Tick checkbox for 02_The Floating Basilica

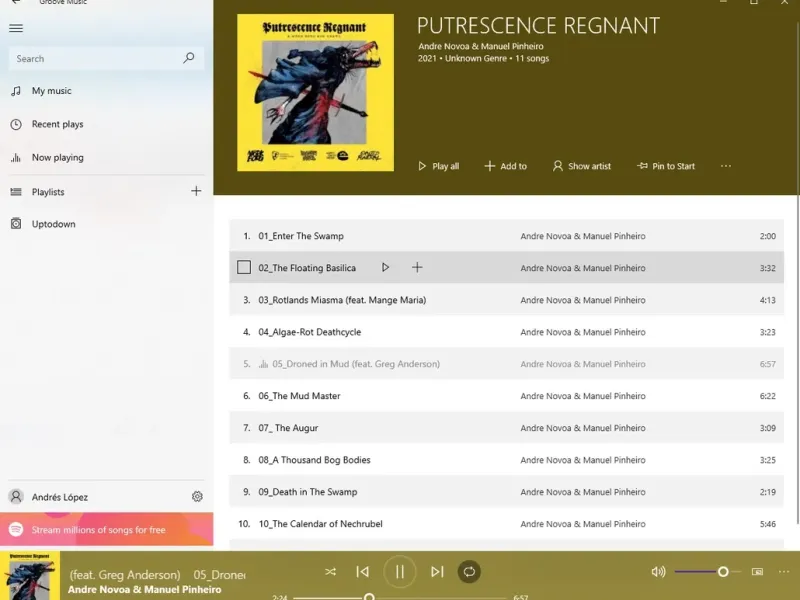pos(244,267)
